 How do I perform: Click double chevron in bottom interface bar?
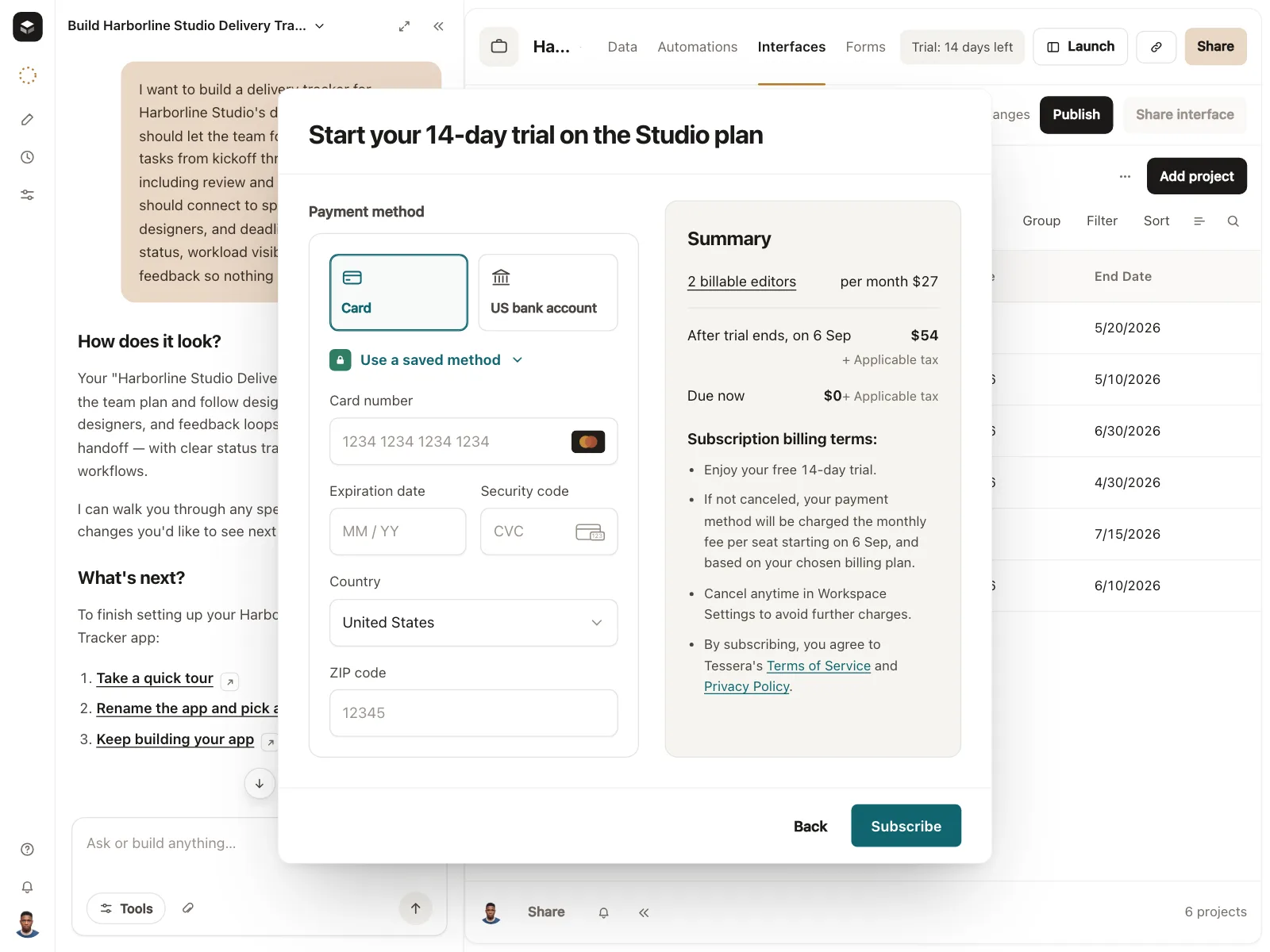pyautogui.click(x=644, y=912)
